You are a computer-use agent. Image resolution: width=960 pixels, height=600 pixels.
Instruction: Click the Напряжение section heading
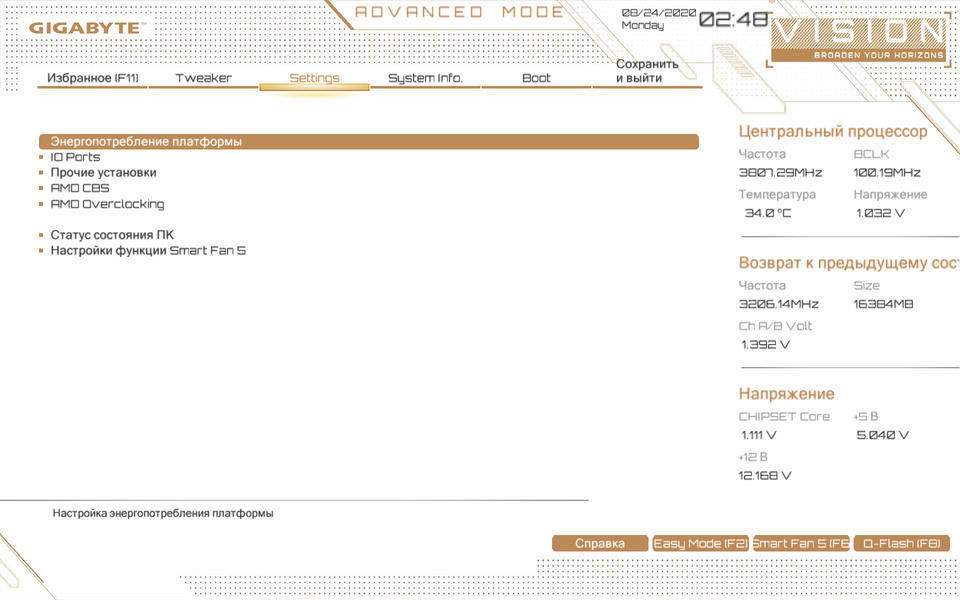pos(787,394)
